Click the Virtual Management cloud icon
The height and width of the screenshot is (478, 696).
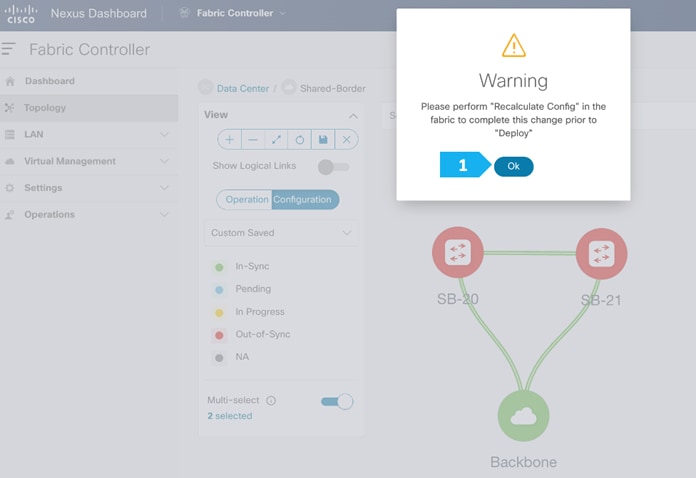pos(9,161)
